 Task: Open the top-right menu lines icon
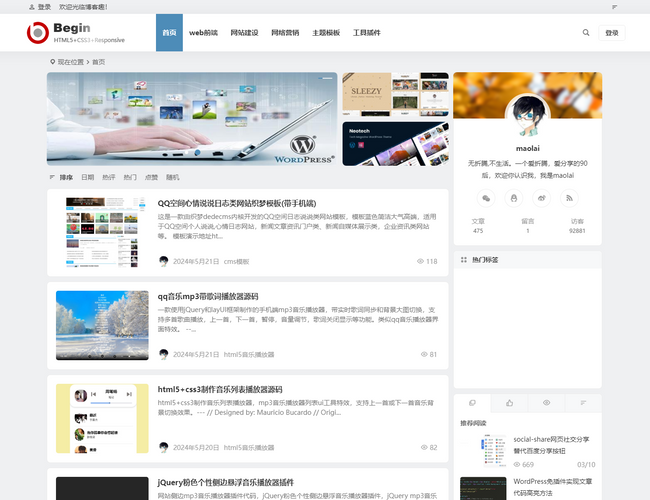[x=614, y=6]
